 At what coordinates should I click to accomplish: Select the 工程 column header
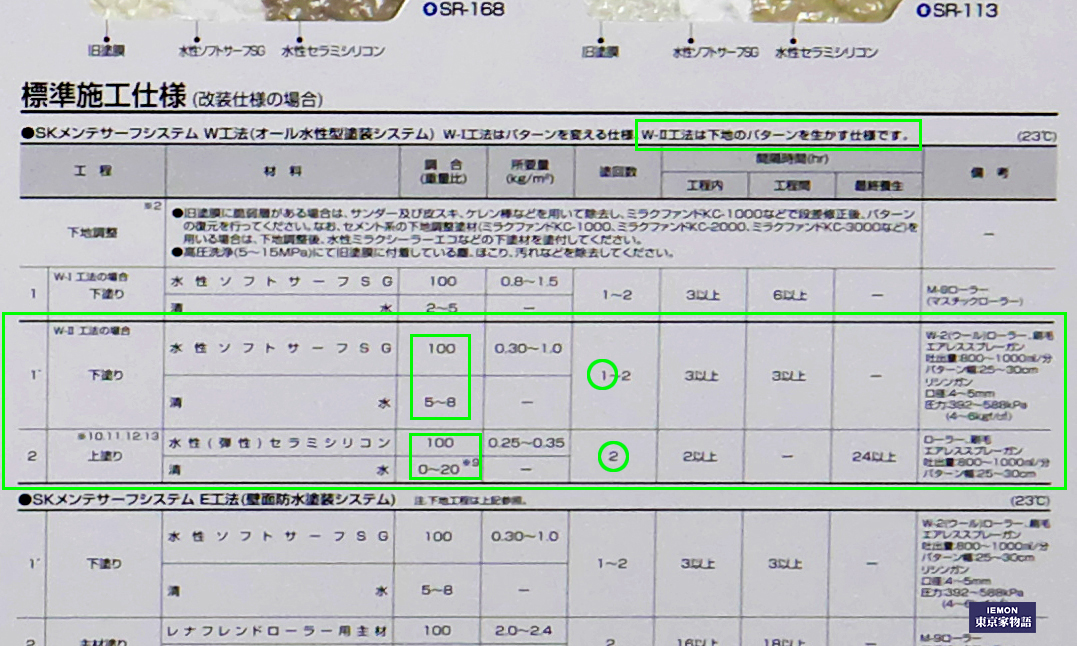92,172
